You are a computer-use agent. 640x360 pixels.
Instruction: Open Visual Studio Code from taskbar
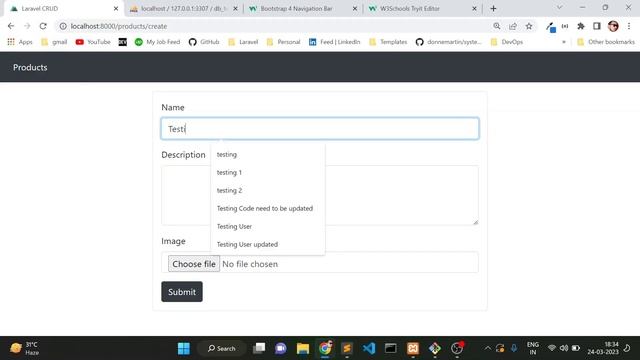click(369, 348)
